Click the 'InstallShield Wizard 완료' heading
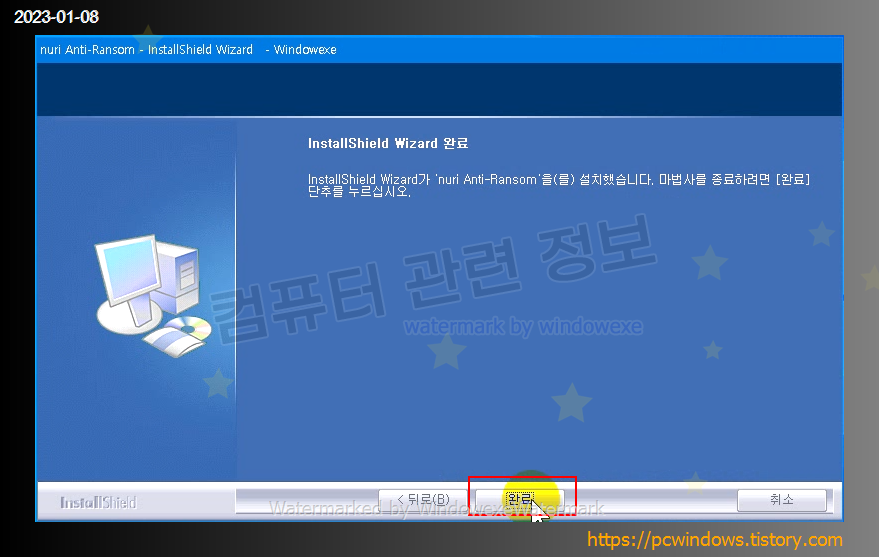Image resolution: width=879 pixels, height=557 pixels. click(387, 143)
